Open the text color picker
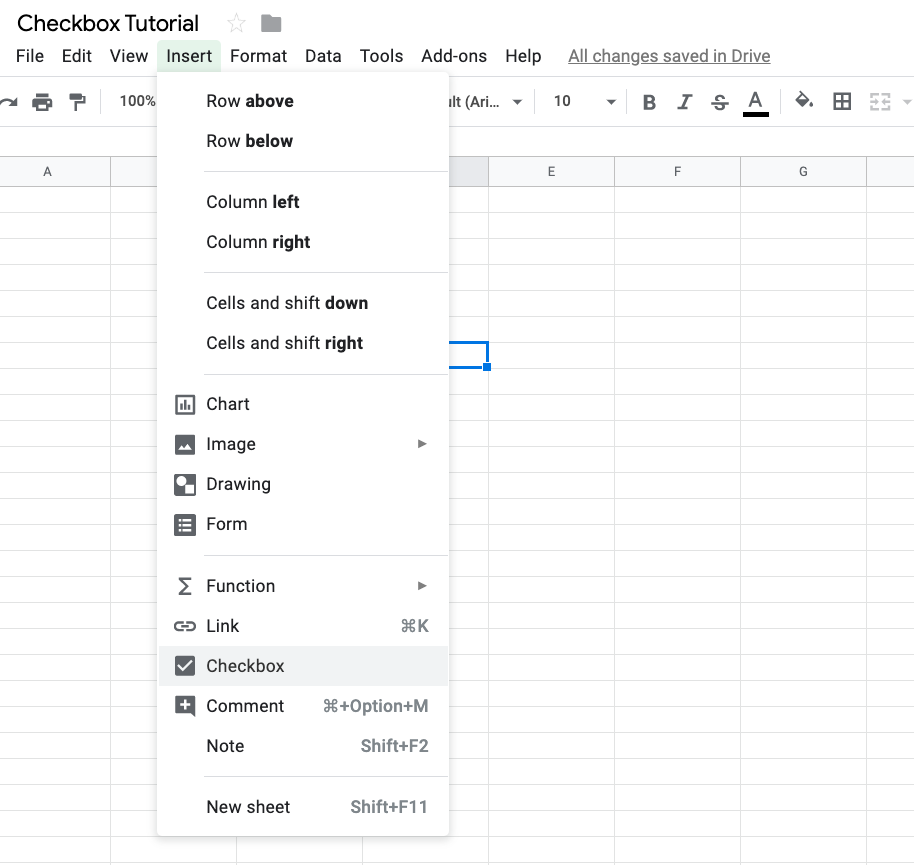914x865 pixels. coord(755,103)
